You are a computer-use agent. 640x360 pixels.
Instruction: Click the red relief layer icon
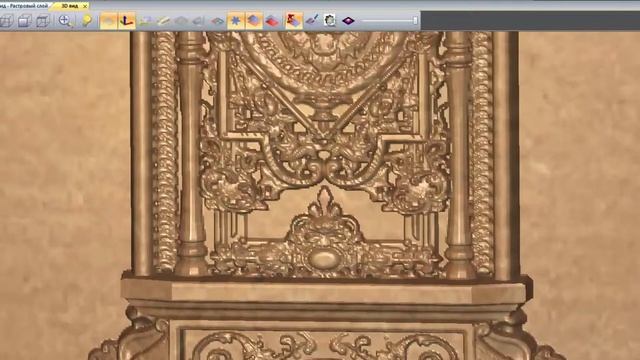(x=272, y=21)
